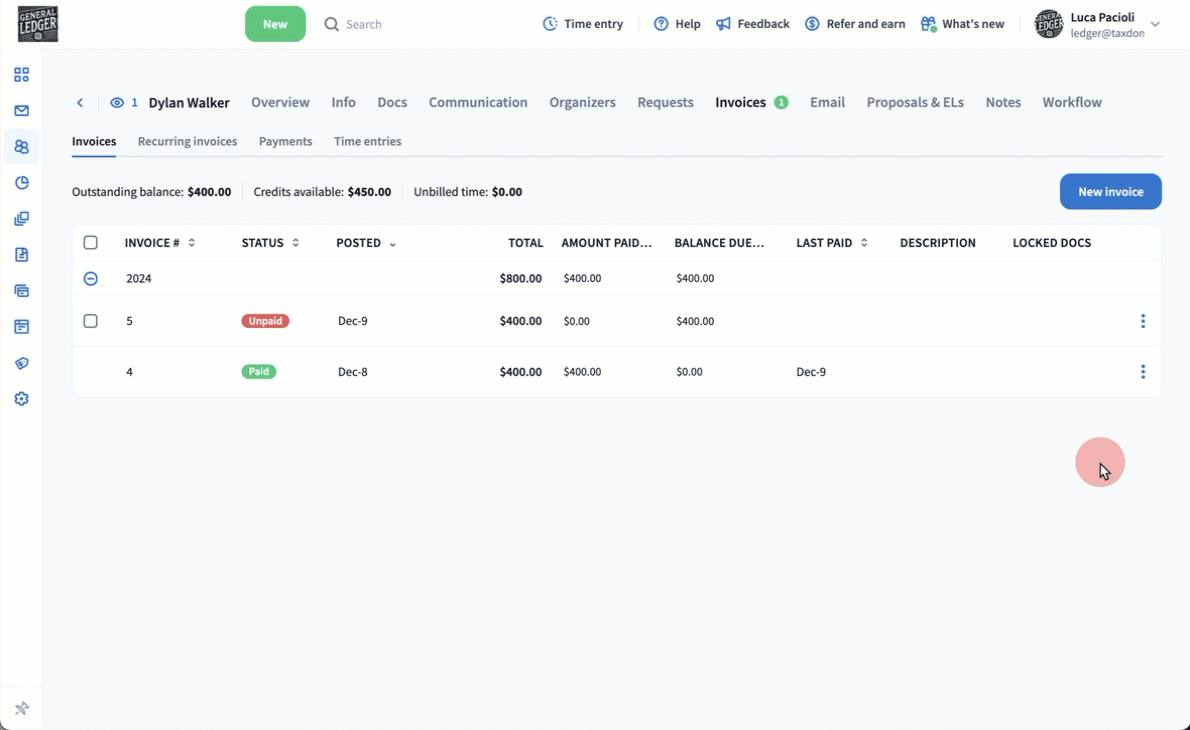
Task: Open What's new gift icon
Action: tap(928, 24)
